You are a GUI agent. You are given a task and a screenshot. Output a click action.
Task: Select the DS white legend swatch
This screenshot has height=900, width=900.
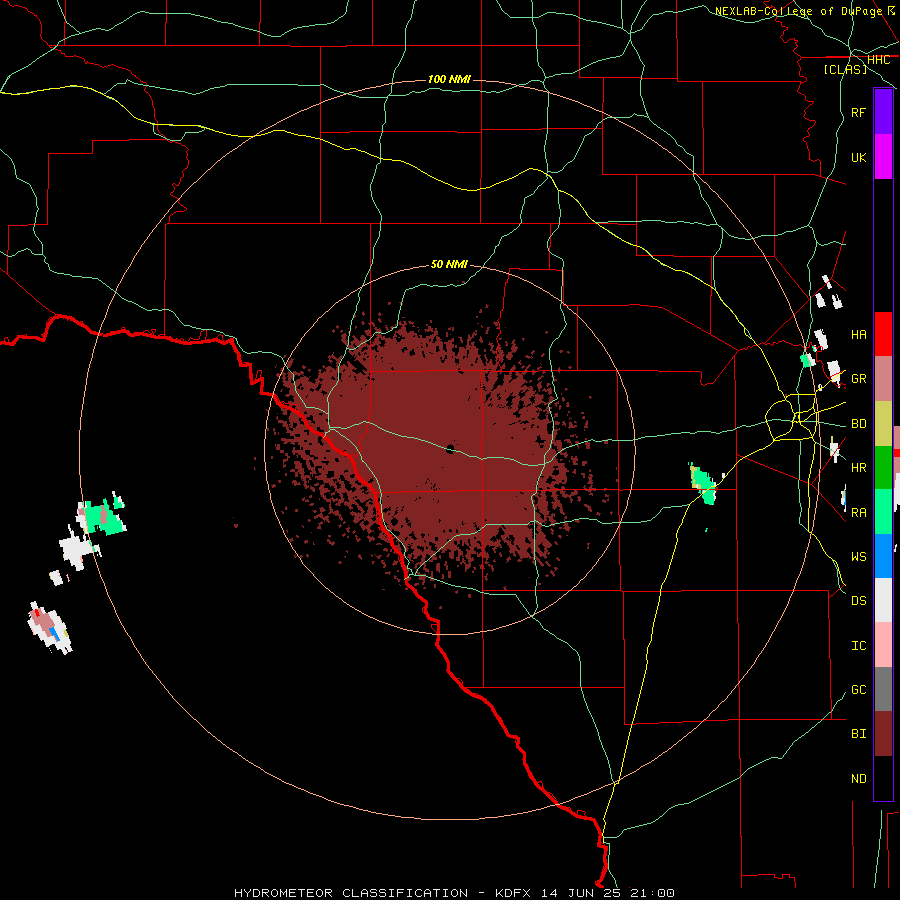click(x=883, y=600)
